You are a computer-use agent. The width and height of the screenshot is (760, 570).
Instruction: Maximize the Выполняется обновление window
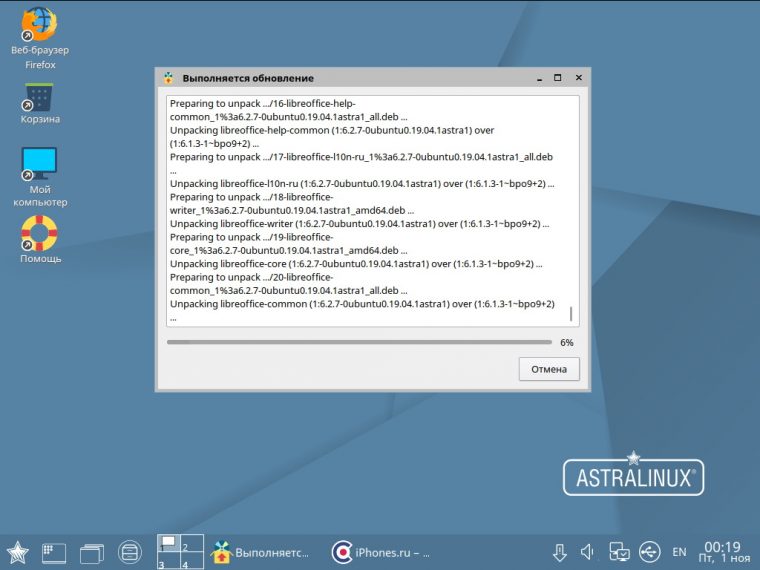(x=558, y=78)
